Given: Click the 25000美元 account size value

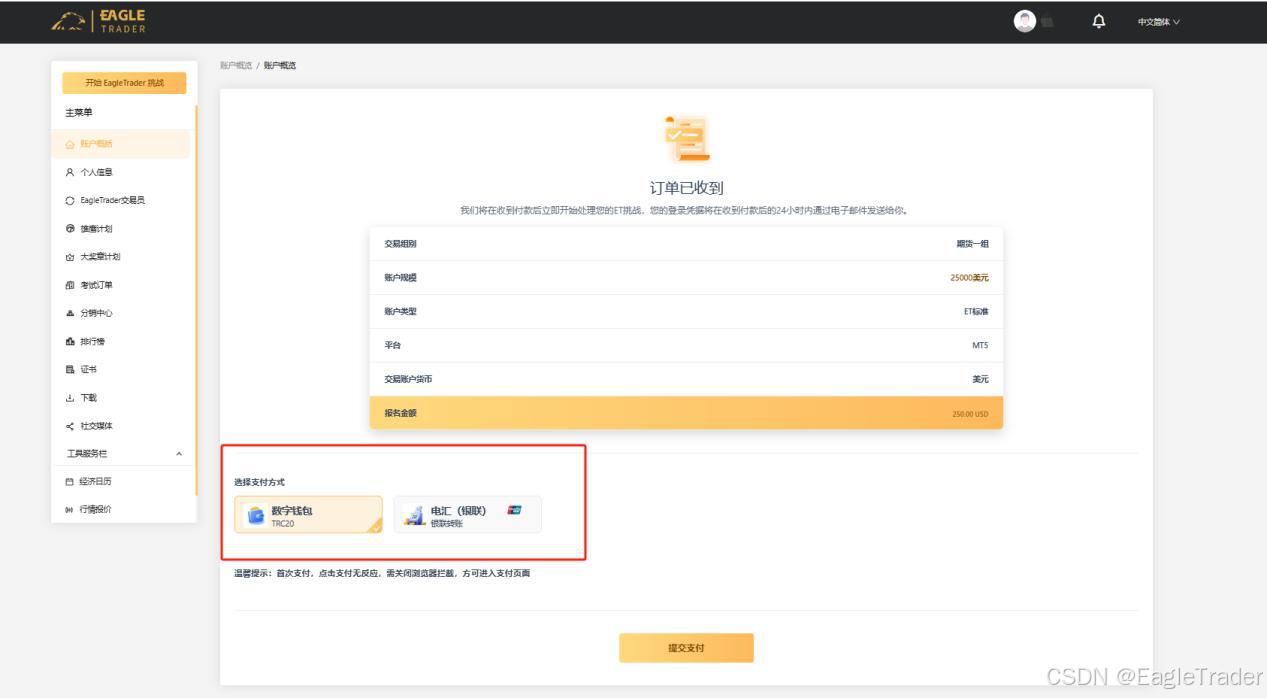Looking at the screenshot, I should click(969, 278).
